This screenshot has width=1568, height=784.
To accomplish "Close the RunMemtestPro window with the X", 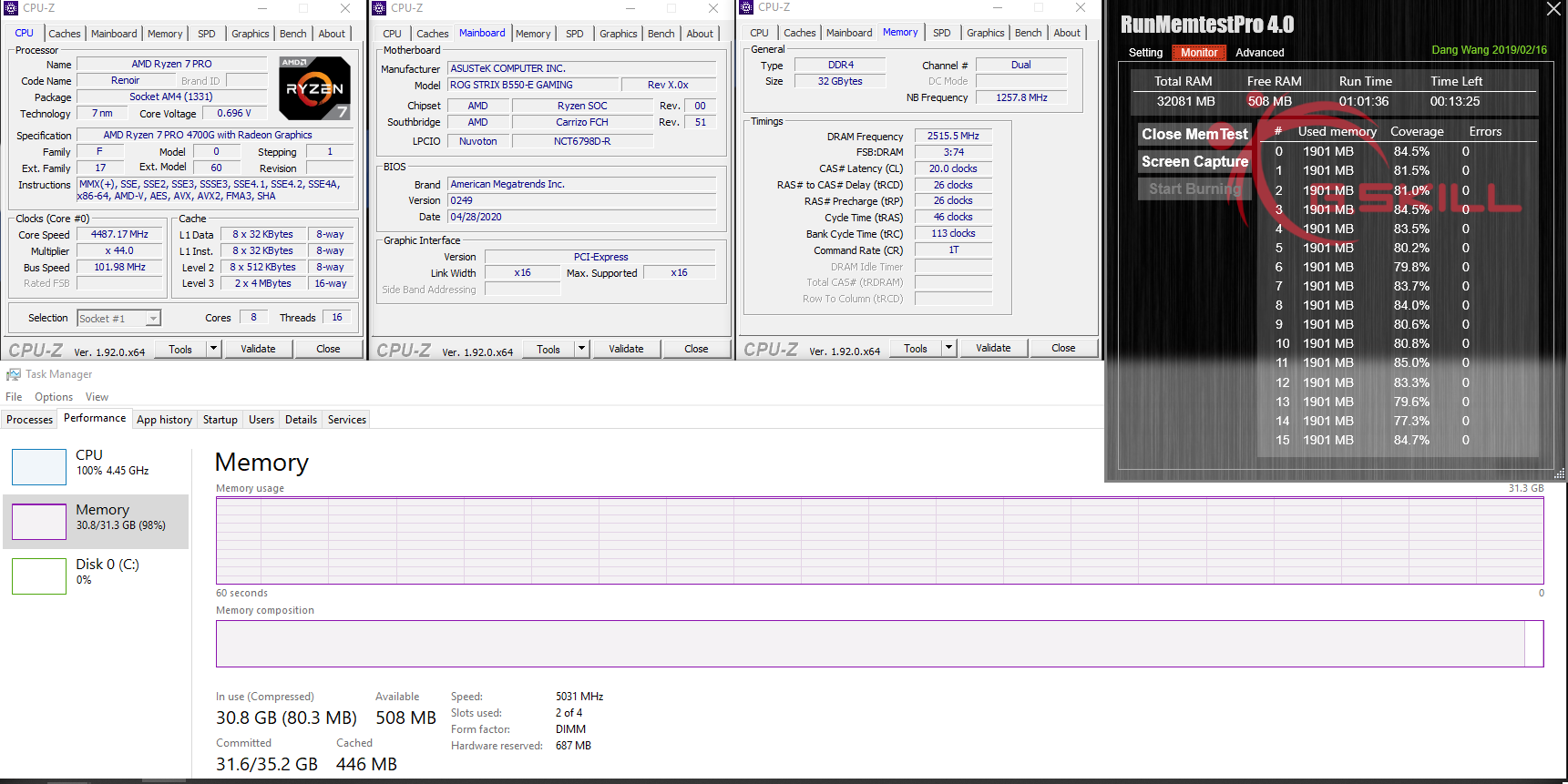I will click(1553, 9).
